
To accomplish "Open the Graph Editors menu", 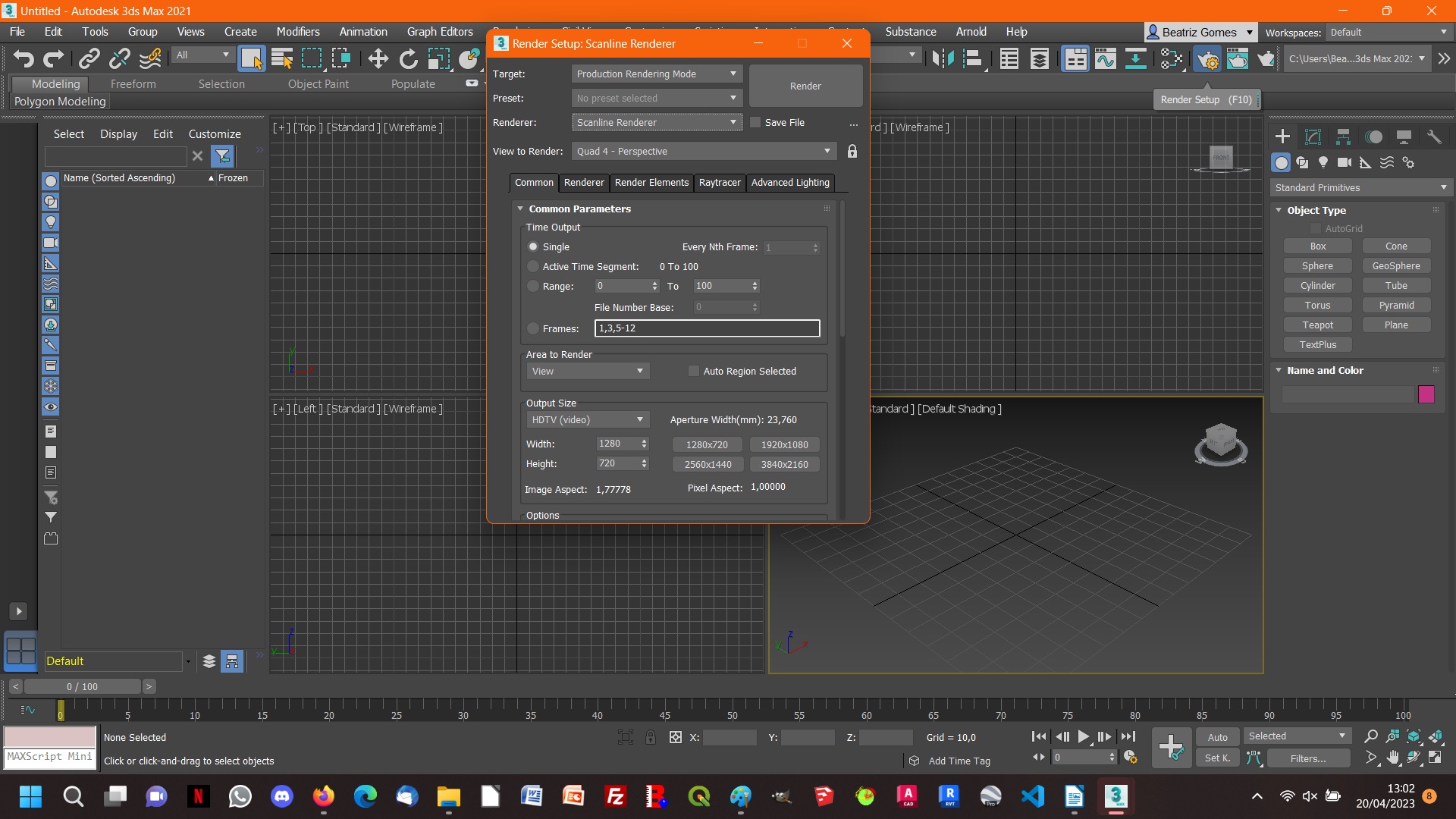I will [x=440, y=32].
